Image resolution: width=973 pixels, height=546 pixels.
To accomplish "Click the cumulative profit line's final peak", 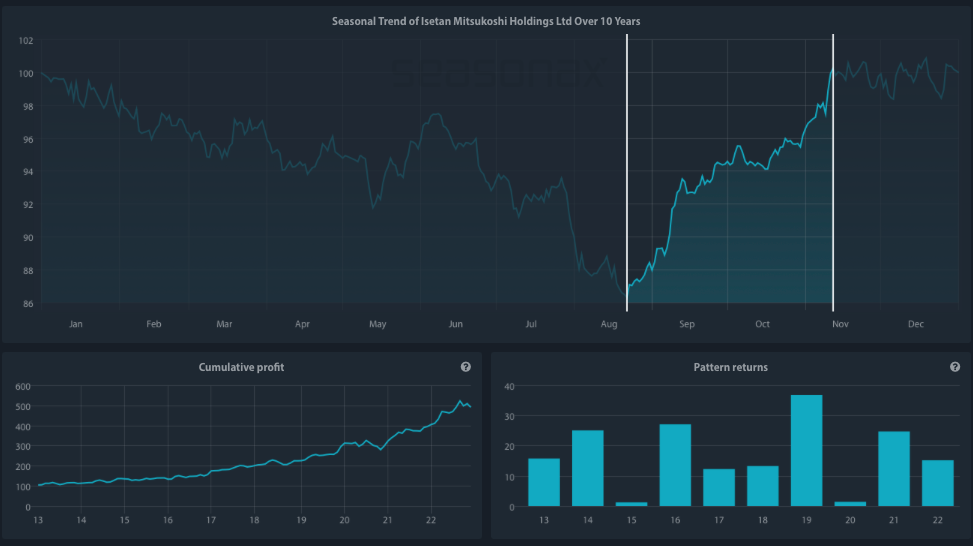I will 460,401.
